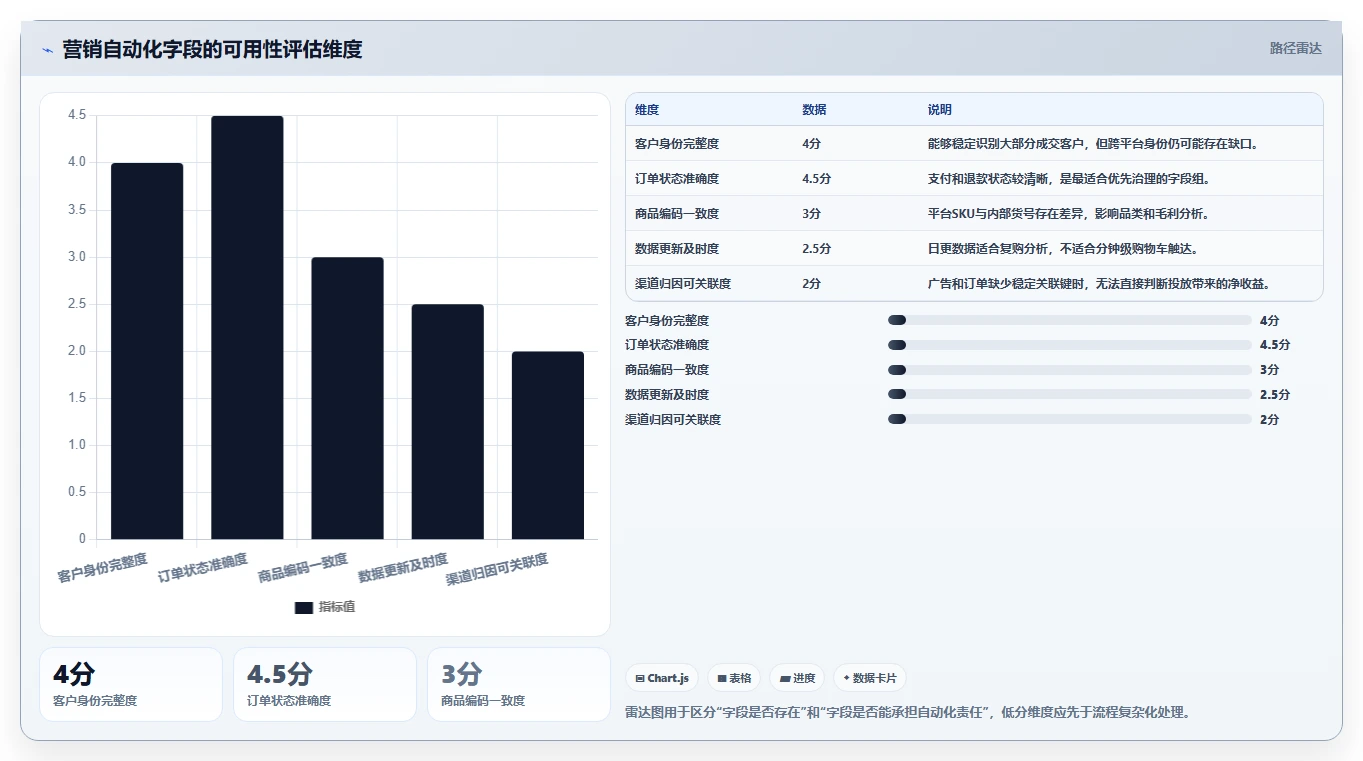1363x761 pixels.
Task: Click the 2.5分 value in table
Action: coord(816,249)
